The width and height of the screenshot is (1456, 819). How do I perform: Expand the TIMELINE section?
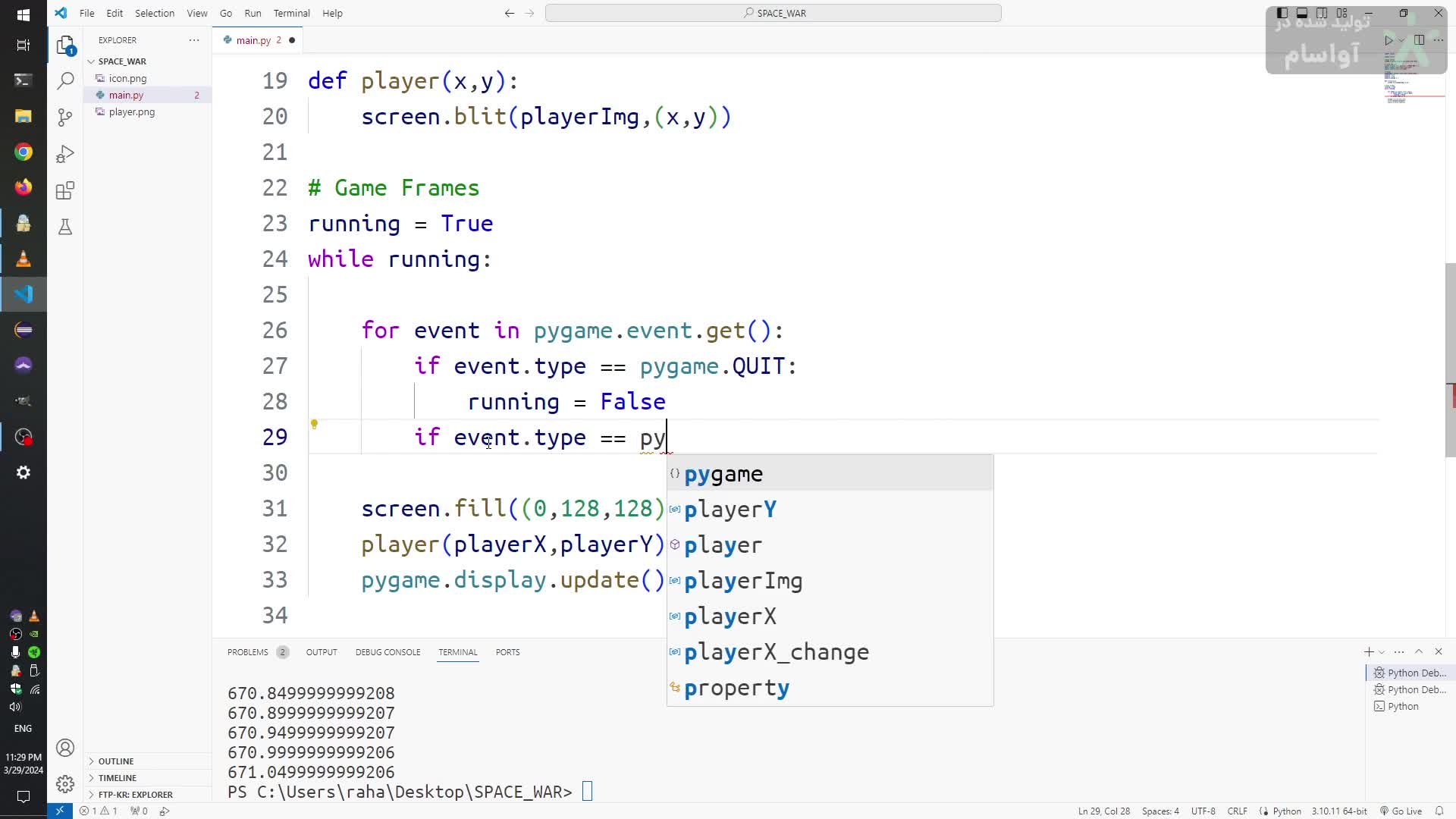tap(117, 777)
